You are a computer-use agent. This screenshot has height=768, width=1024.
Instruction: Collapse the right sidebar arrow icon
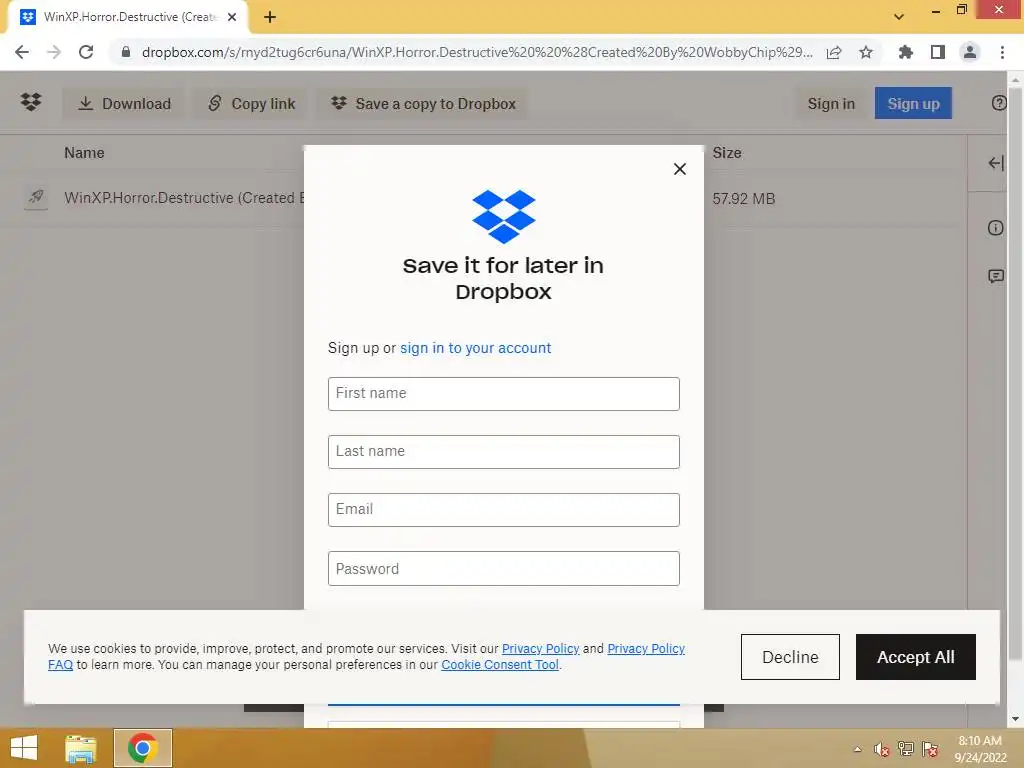pyautogui.click(x=995, y=163)
